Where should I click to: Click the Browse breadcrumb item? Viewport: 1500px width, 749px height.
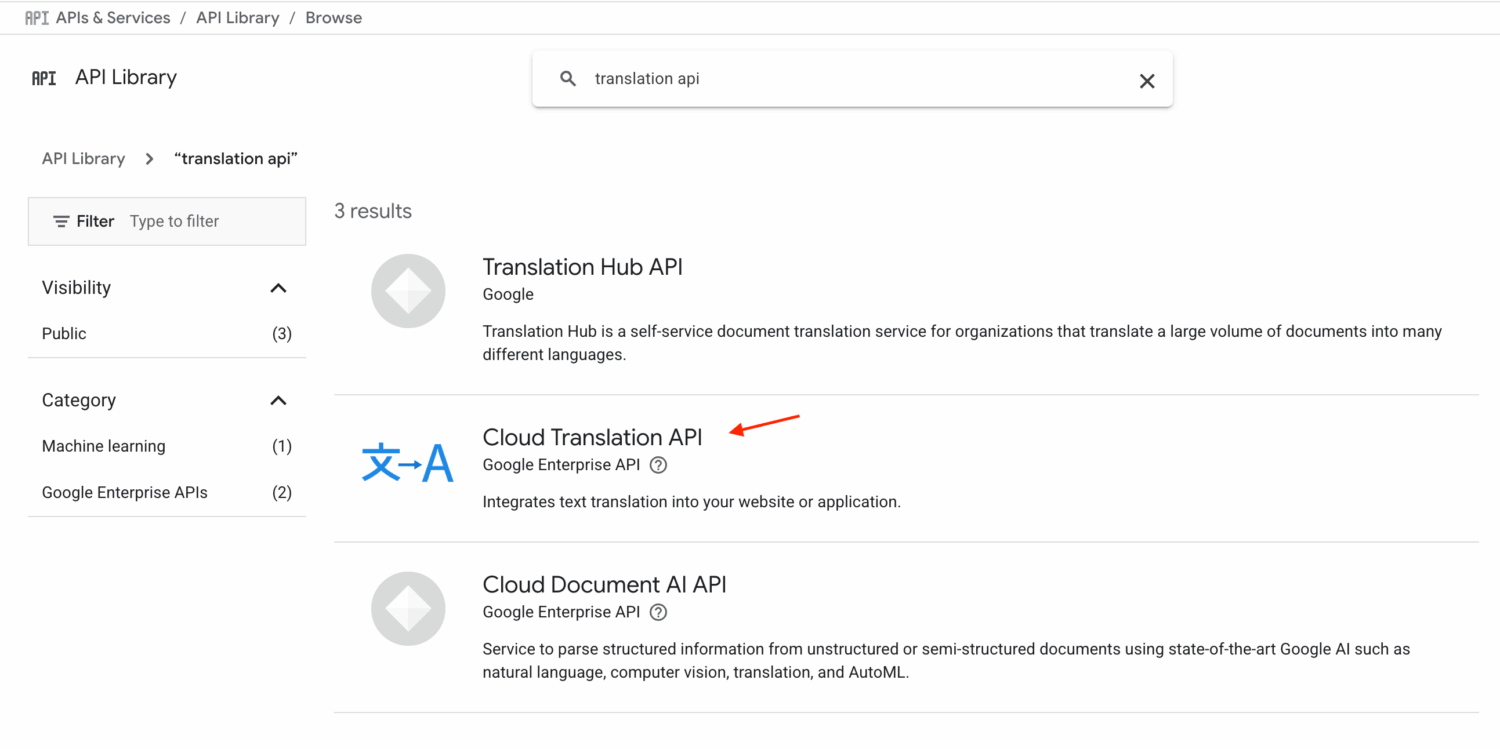coord(334,18)
